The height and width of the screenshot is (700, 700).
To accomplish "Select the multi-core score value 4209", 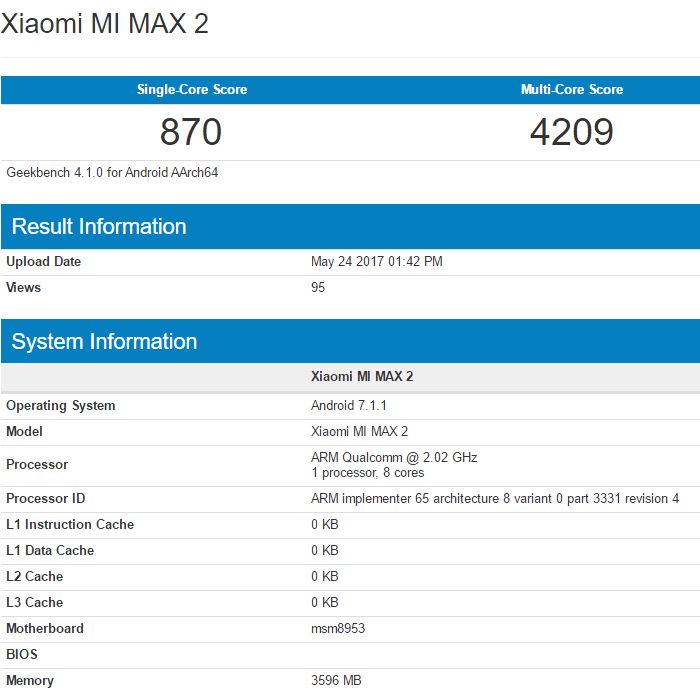I will point(571,132).
